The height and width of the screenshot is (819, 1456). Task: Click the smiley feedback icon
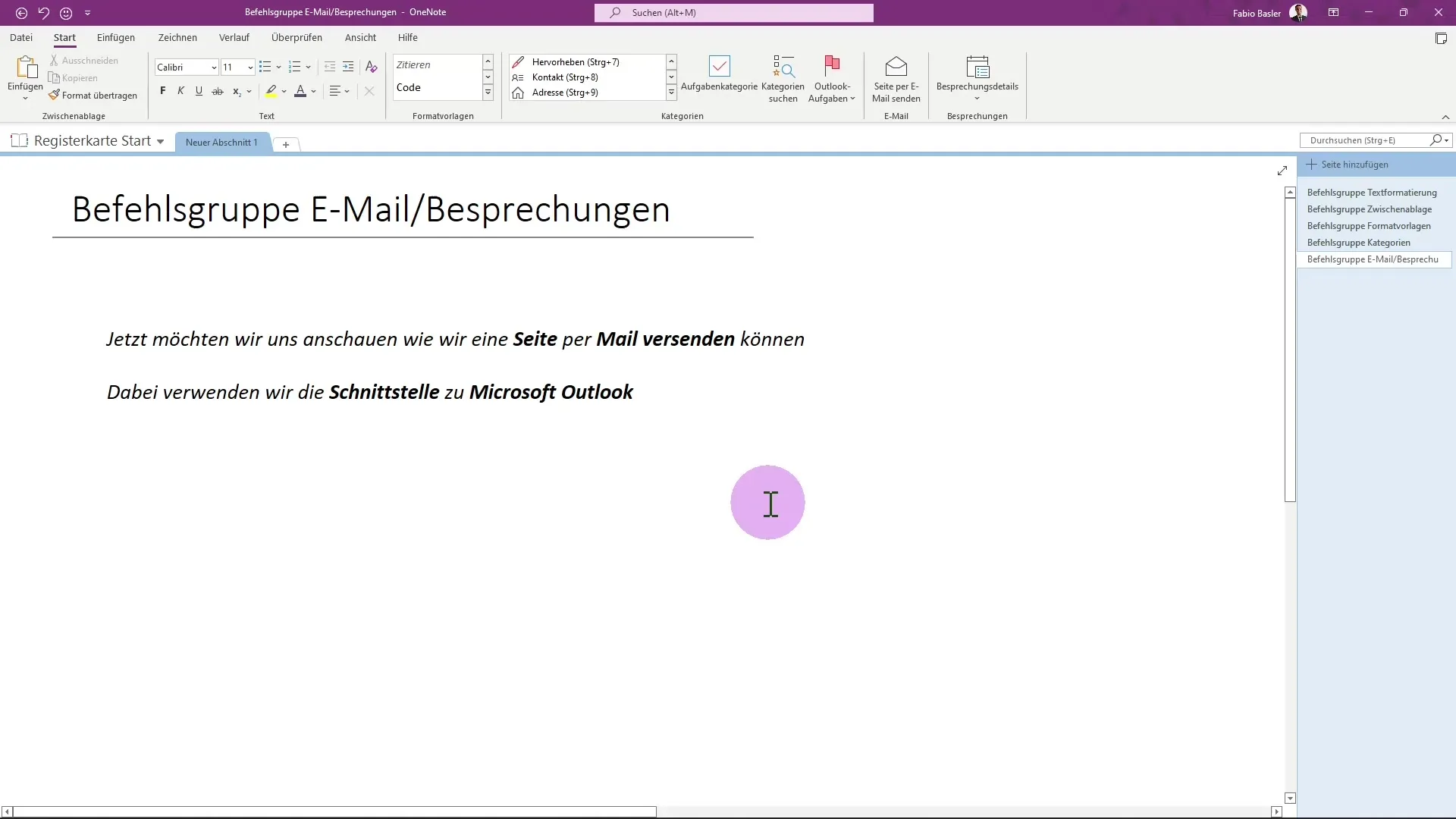[66, 13]
